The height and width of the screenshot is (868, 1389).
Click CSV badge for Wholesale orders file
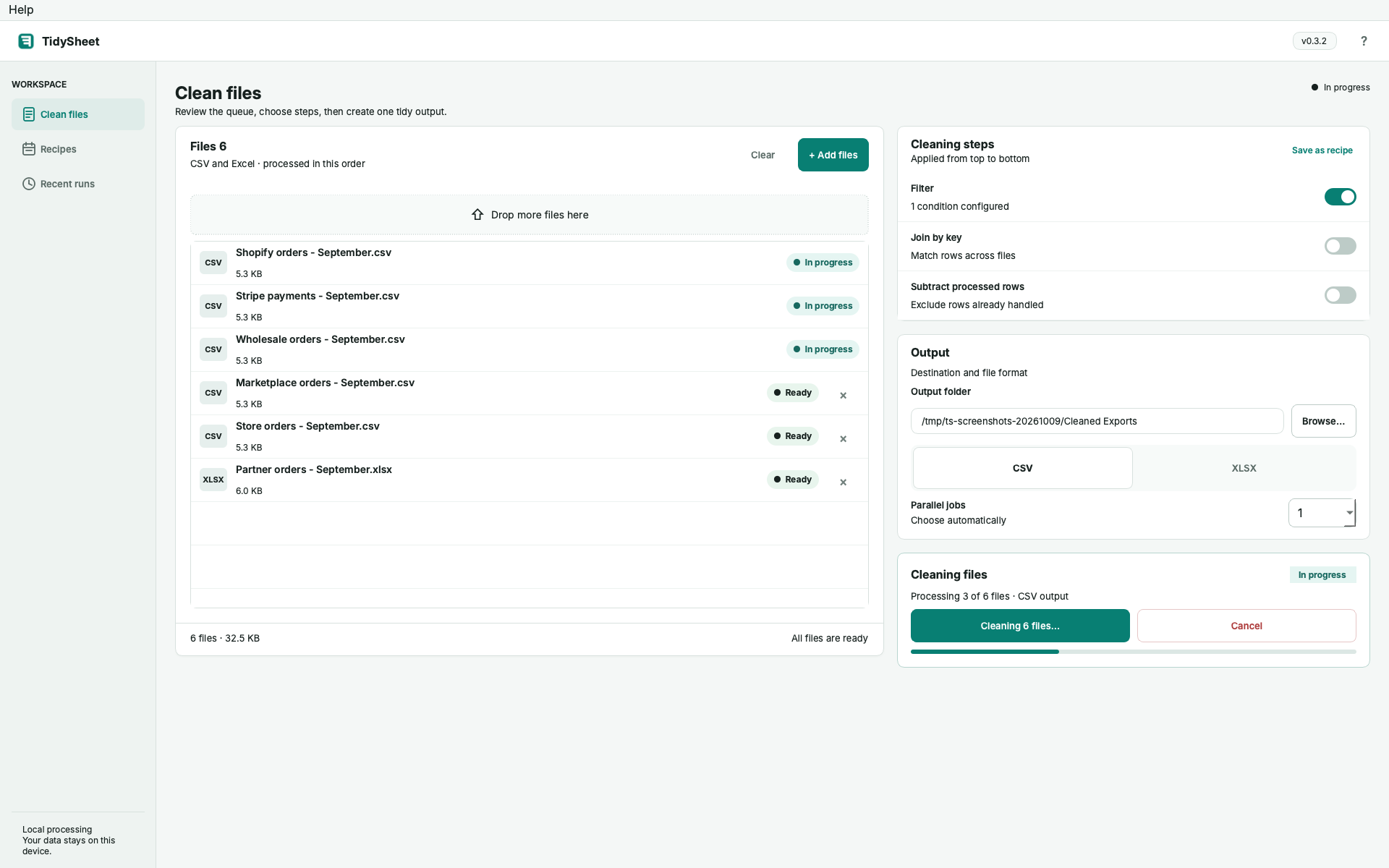click(x=213, y=349)
